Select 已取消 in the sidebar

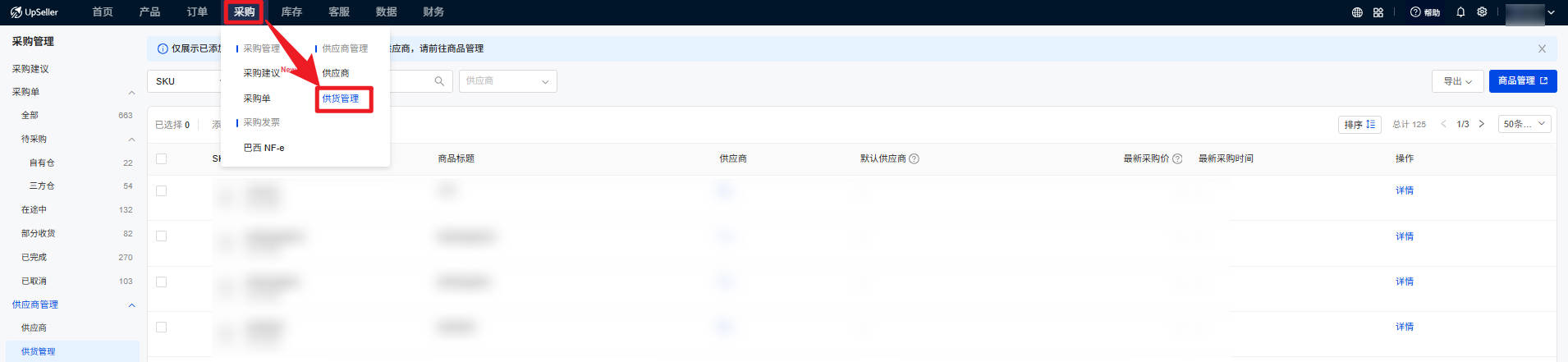34,282
